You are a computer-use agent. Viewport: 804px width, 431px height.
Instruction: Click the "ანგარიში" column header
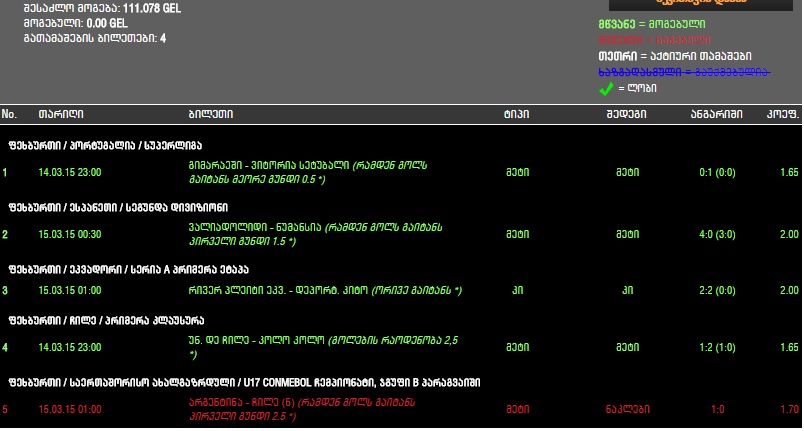[716, 114]
